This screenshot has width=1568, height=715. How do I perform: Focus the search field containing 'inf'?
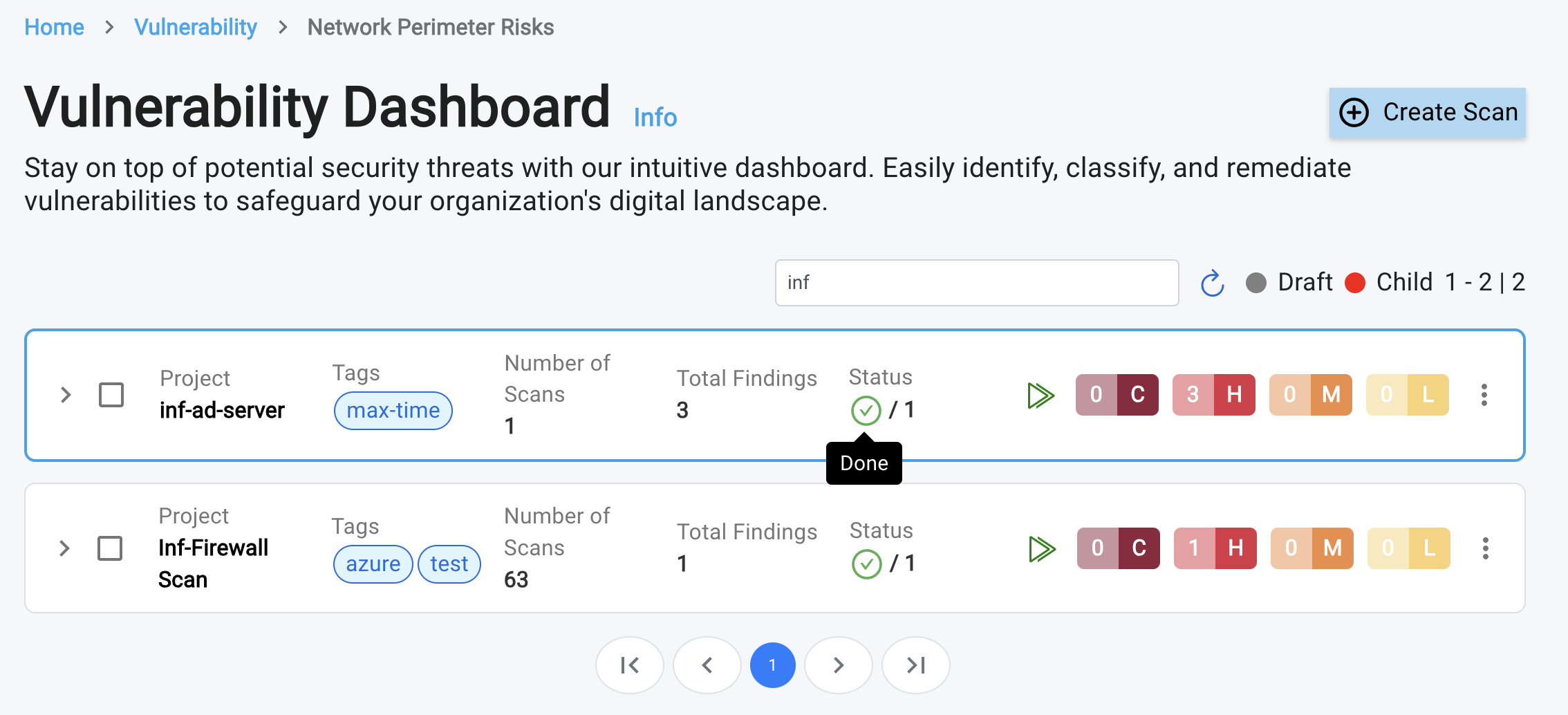click(976, 283)
